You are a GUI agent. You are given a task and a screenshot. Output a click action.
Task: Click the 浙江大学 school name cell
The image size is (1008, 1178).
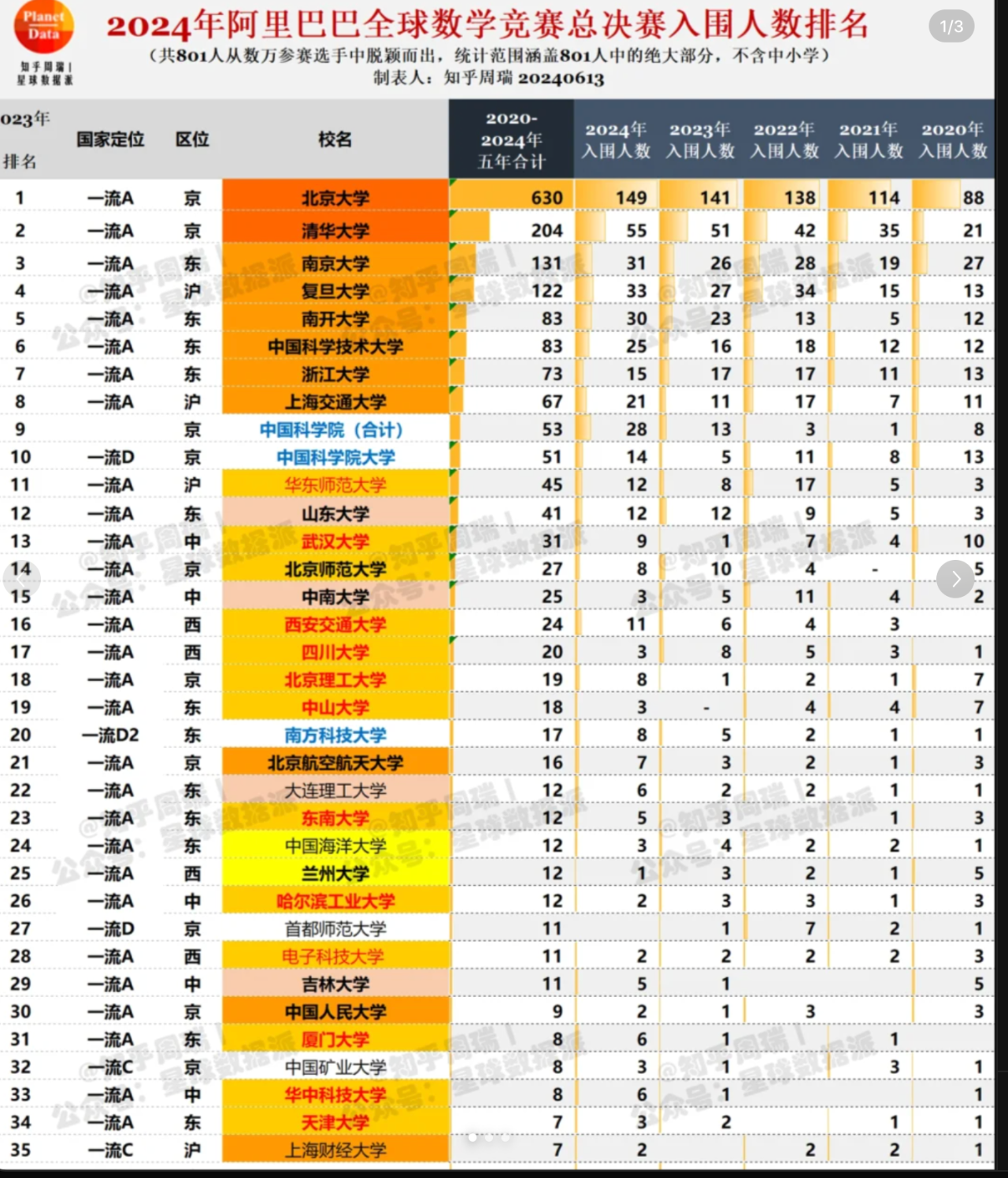[x=335, y=374]
